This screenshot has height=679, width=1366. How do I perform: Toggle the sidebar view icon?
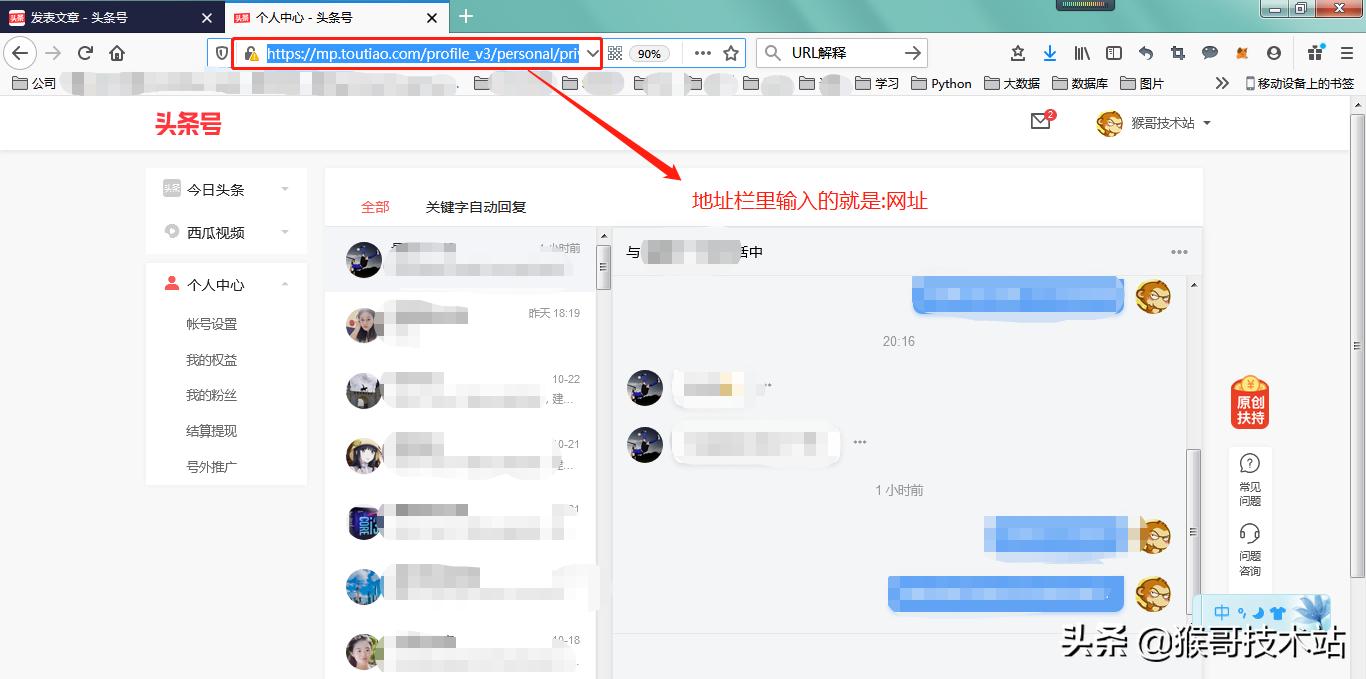(x=1114, y=52)
